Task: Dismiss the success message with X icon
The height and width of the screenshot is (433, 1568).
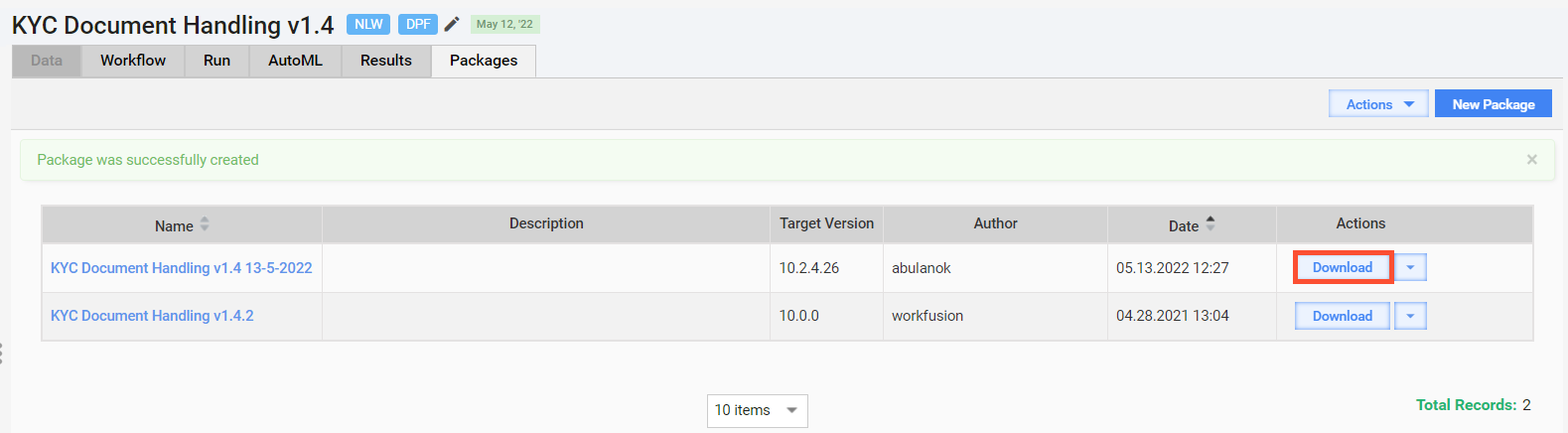Action: click(1531, 159)
